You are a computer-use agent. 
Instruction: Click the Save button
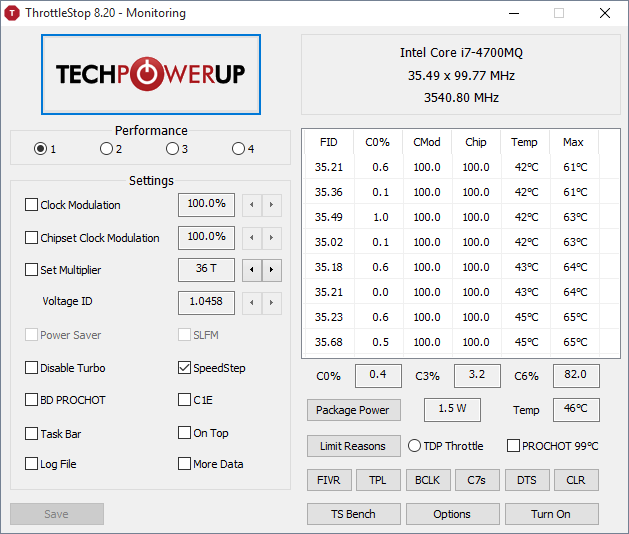57,514
